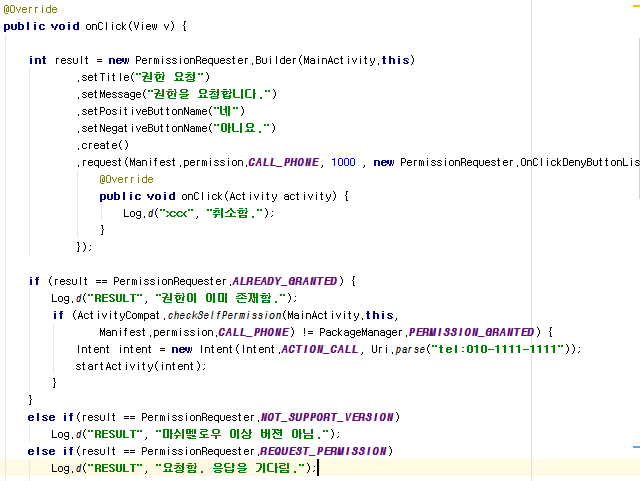
Task: Click the checkSelfPermission method call
Action: coord(224,315)
